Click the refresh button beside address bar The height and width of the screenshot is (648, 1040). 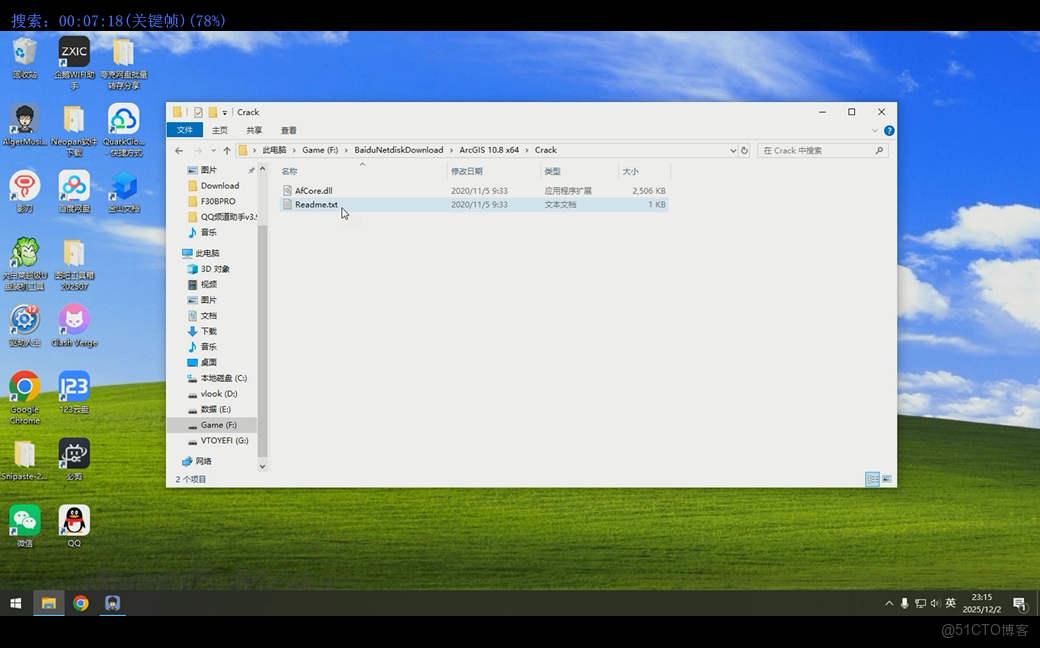(x=744, y=151)
